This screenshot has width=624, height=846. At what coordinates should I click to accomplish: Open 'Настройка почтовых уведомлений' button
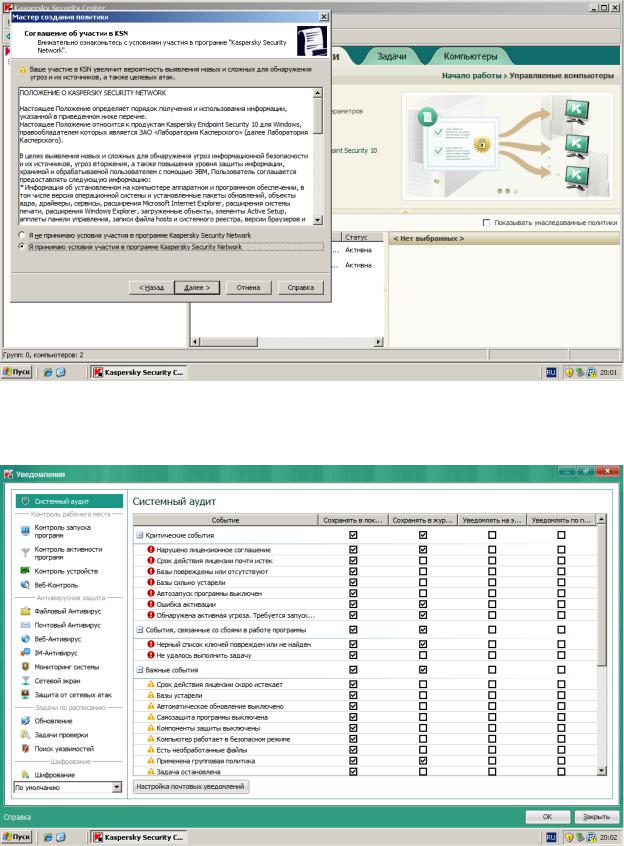[x=191, y=787]
